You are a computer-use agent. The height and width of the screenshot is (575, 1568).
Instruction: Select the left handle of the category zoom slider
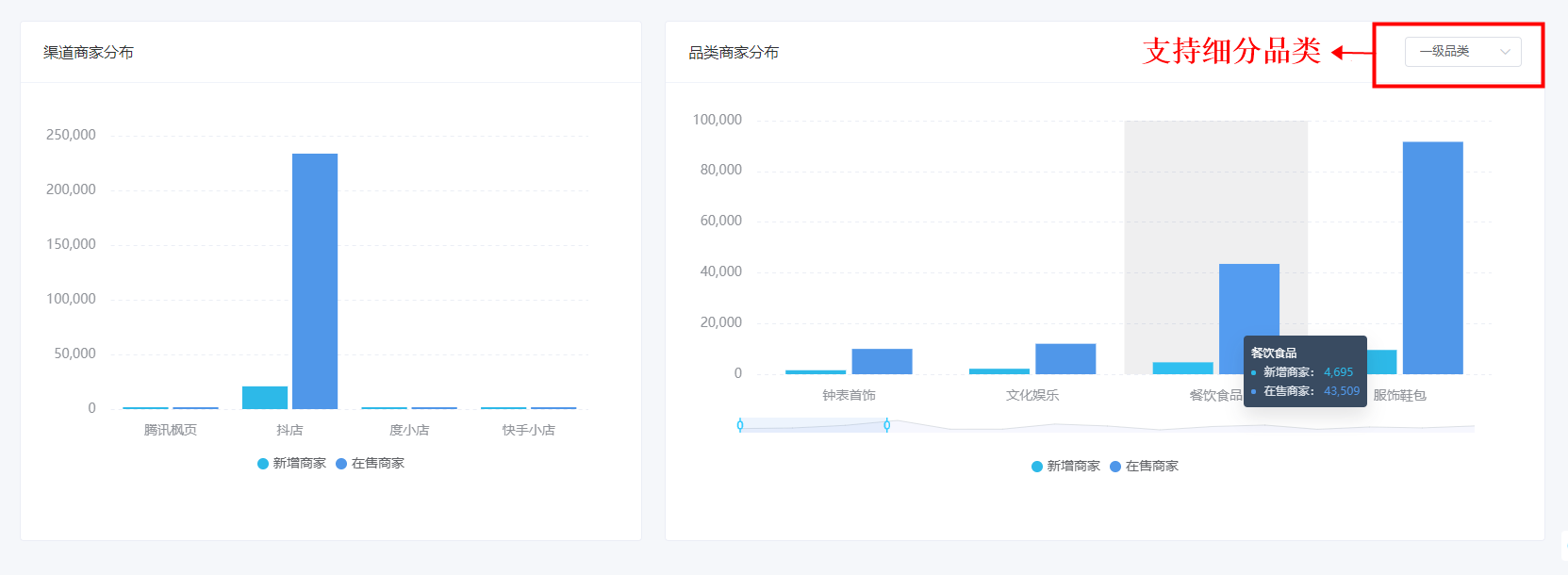[x=740, y=425]
